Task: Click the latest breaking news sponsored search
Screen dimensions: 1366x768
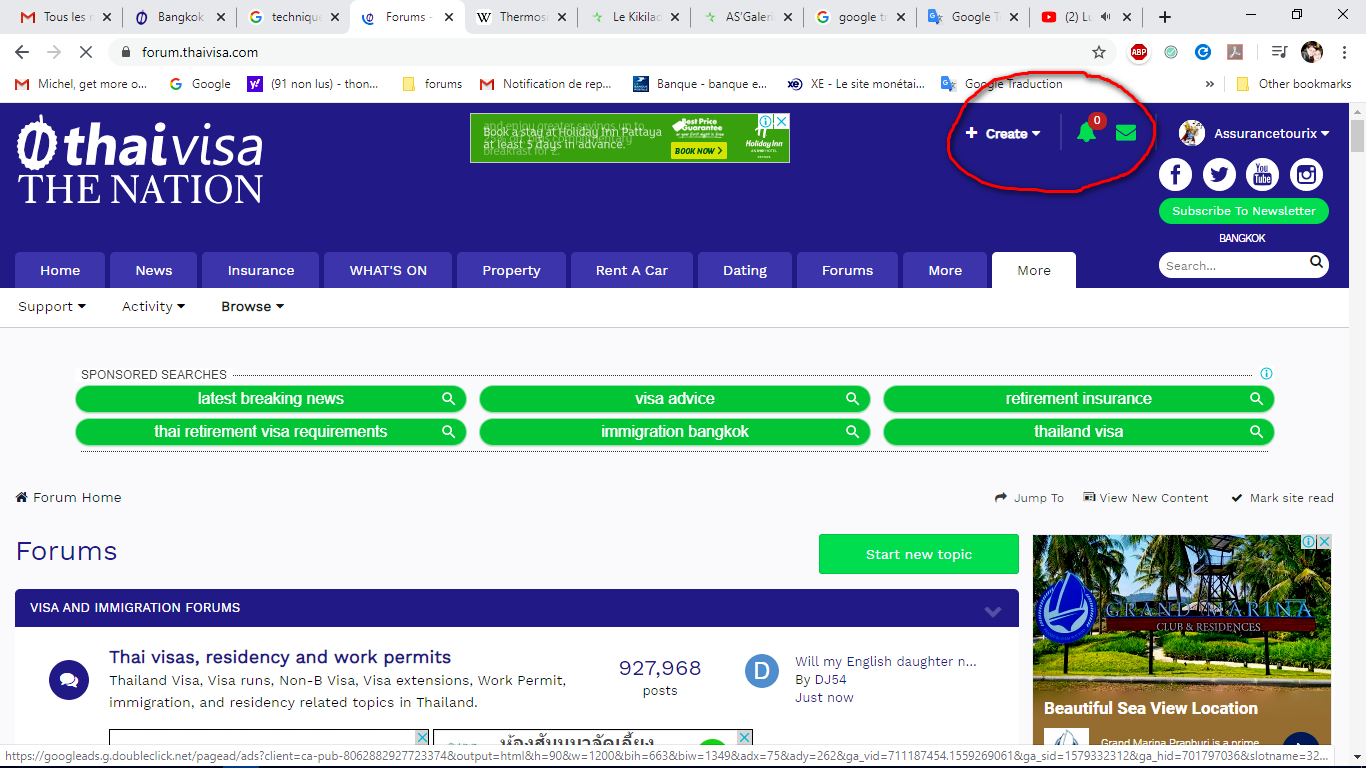Action: [271, 398]
